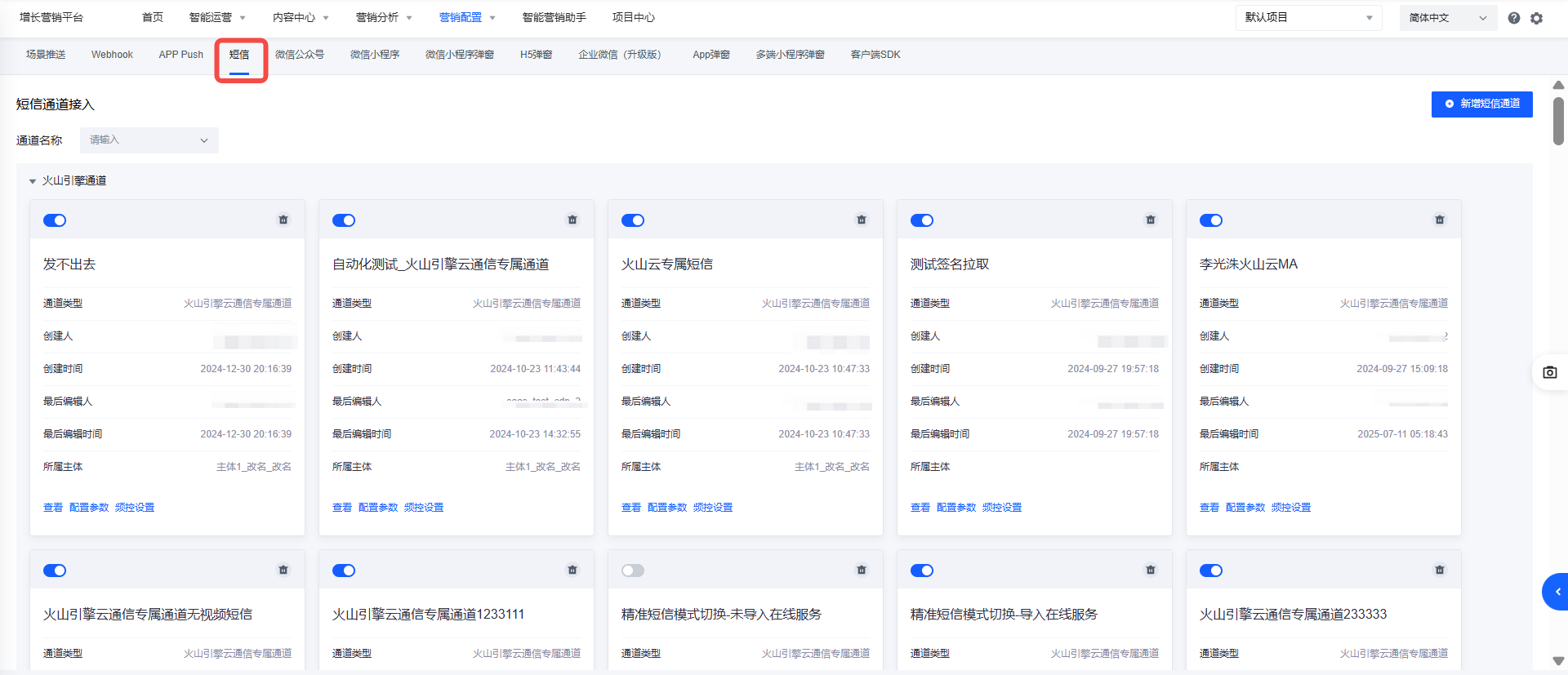Image resolution: width=1568 pixels, height=675 pixels.
Task: Open the 默认项目 project selector
Action: click(1308, 18)
